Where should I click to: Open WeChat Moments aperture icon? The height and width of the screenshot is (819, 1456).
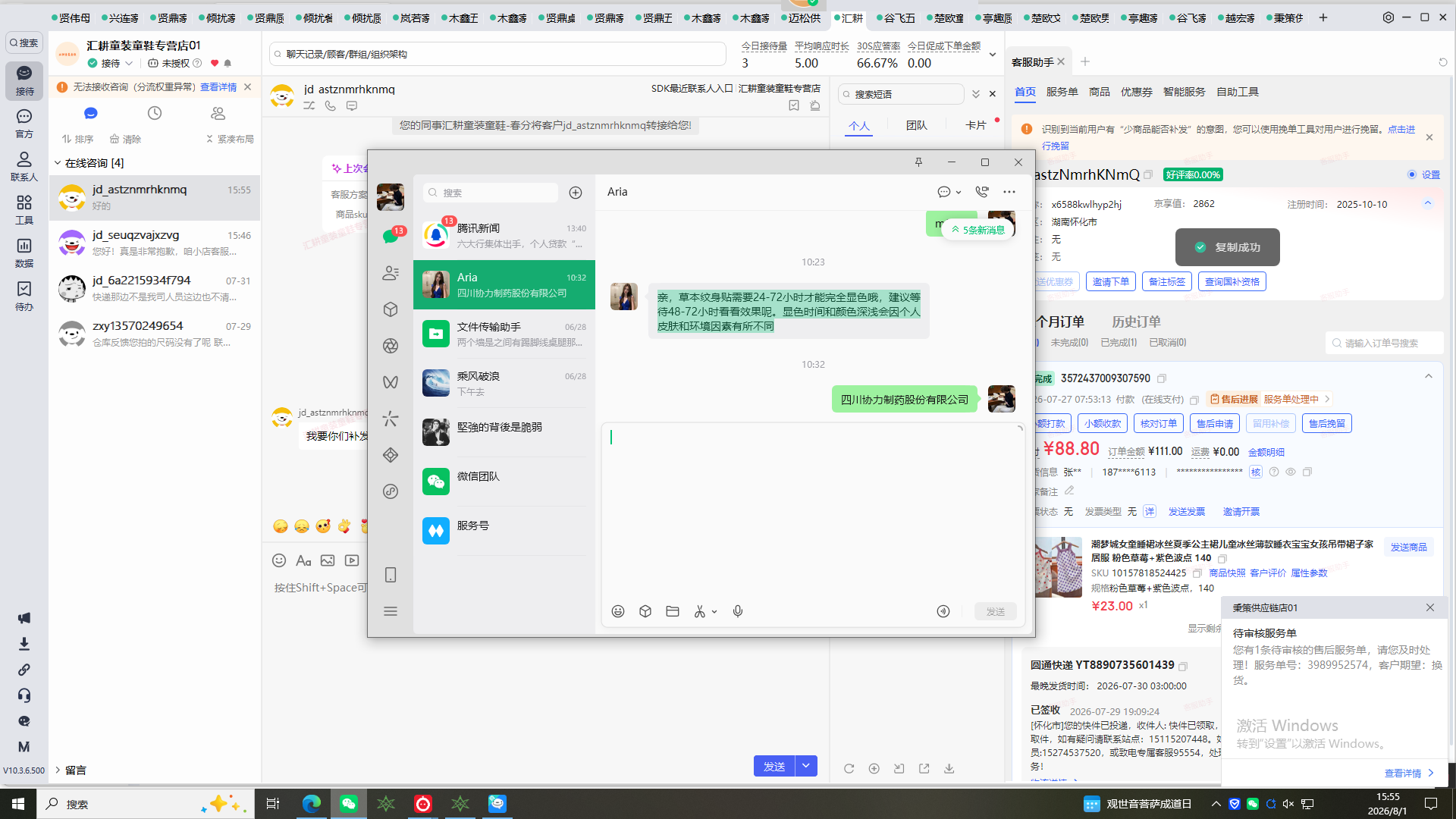(391, 346)
